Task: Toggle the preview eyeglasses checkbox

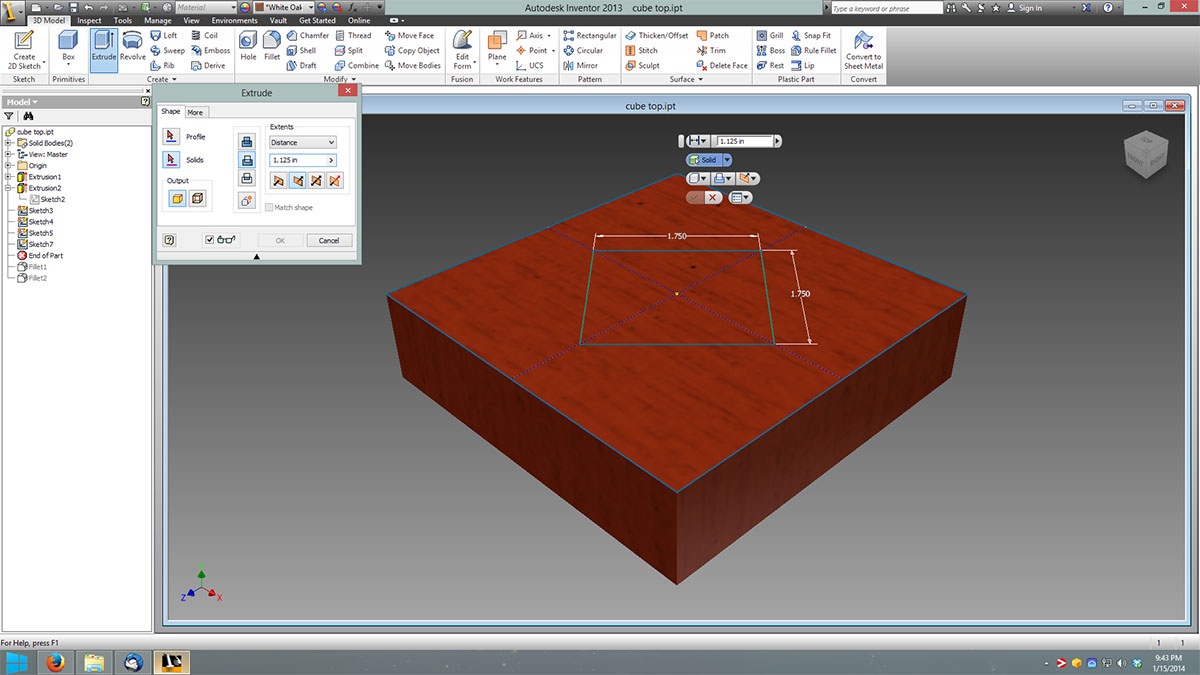Action: [210, 240]
